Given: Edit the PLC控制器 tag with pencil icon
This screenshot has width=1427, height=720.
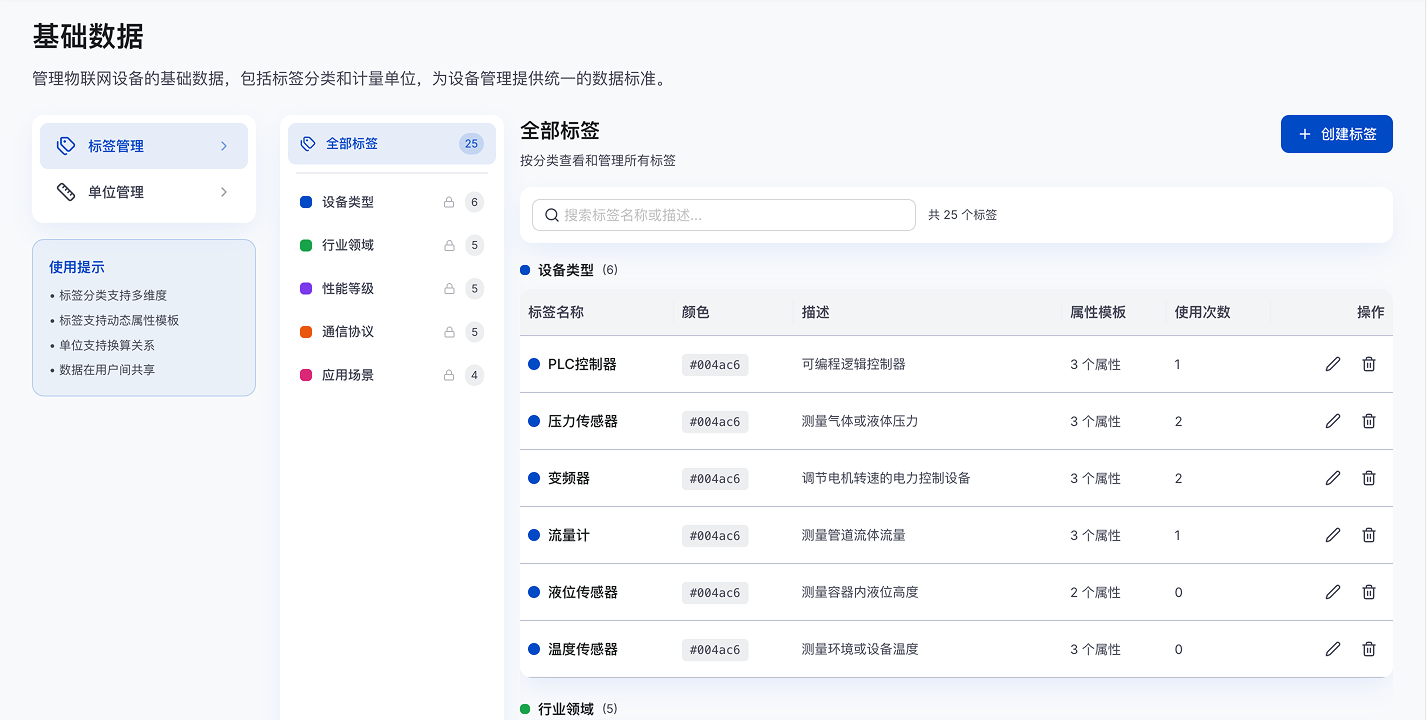Looking at the screenshot, I should (1332, 364).
